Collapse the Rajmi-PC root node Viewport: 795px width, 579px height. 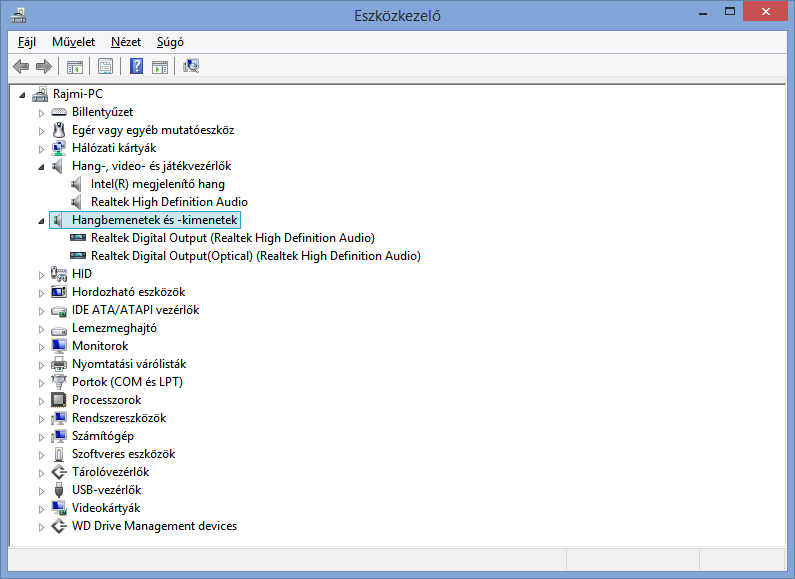22,95
